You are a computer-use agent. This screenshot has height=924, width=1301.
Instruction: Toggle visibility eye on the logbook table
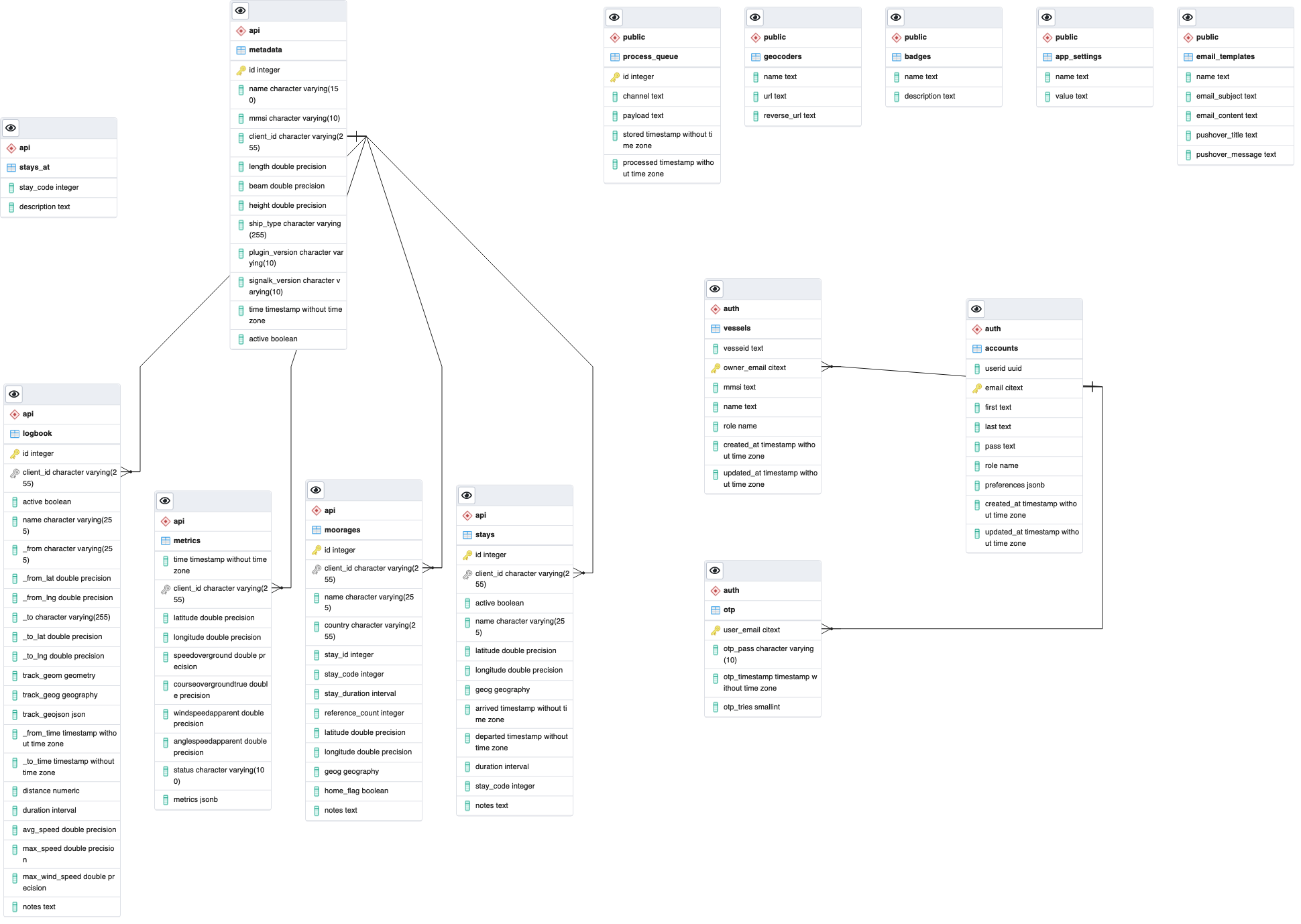(14, 394)
